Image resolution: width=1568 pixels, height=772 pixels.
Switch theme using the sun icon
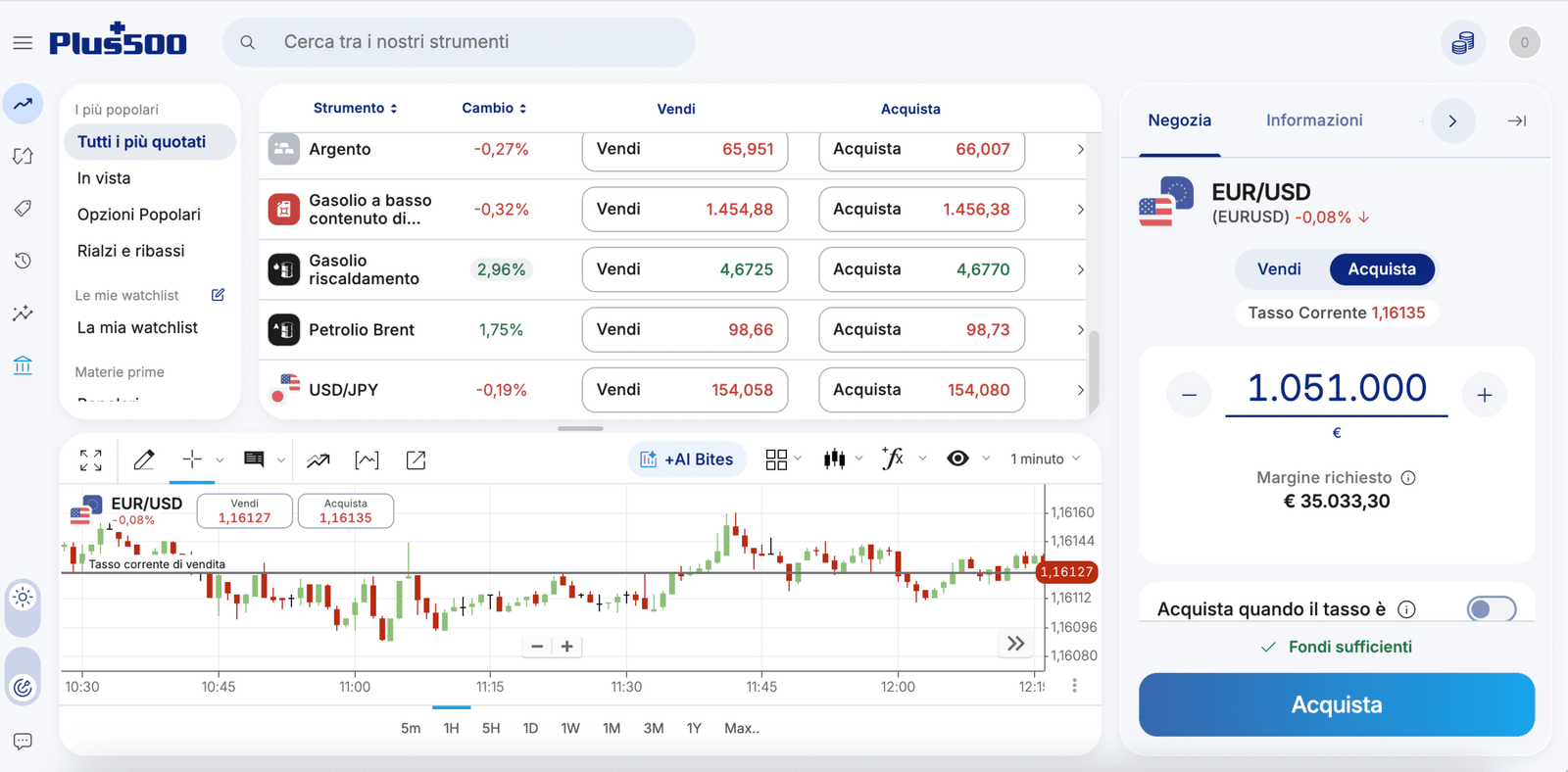[23, 597]
